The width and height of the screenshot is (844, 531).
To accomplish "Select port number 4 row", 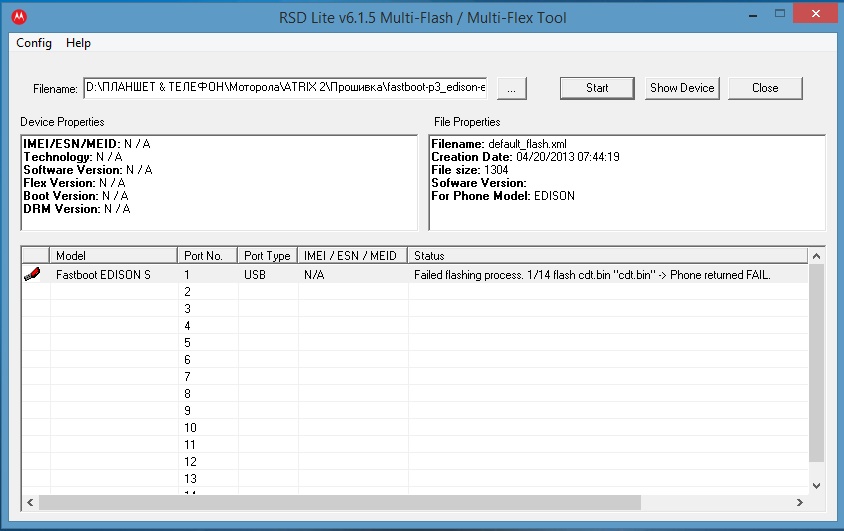I will tap(414, 325).
